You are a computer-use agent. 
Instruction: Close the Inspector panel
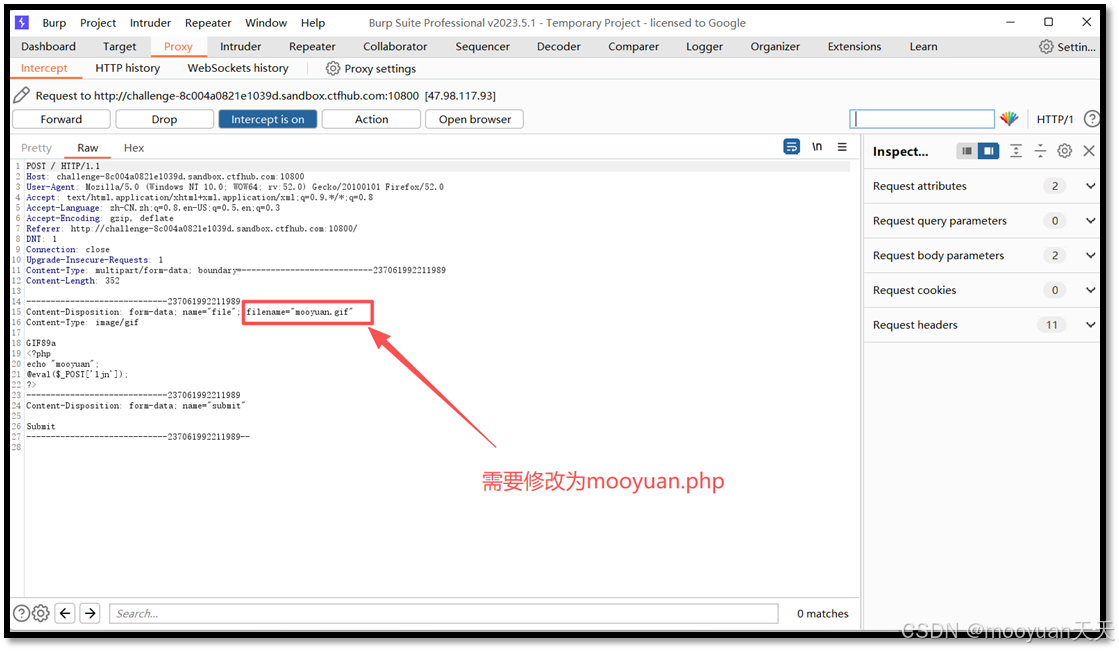point(1089,151)
